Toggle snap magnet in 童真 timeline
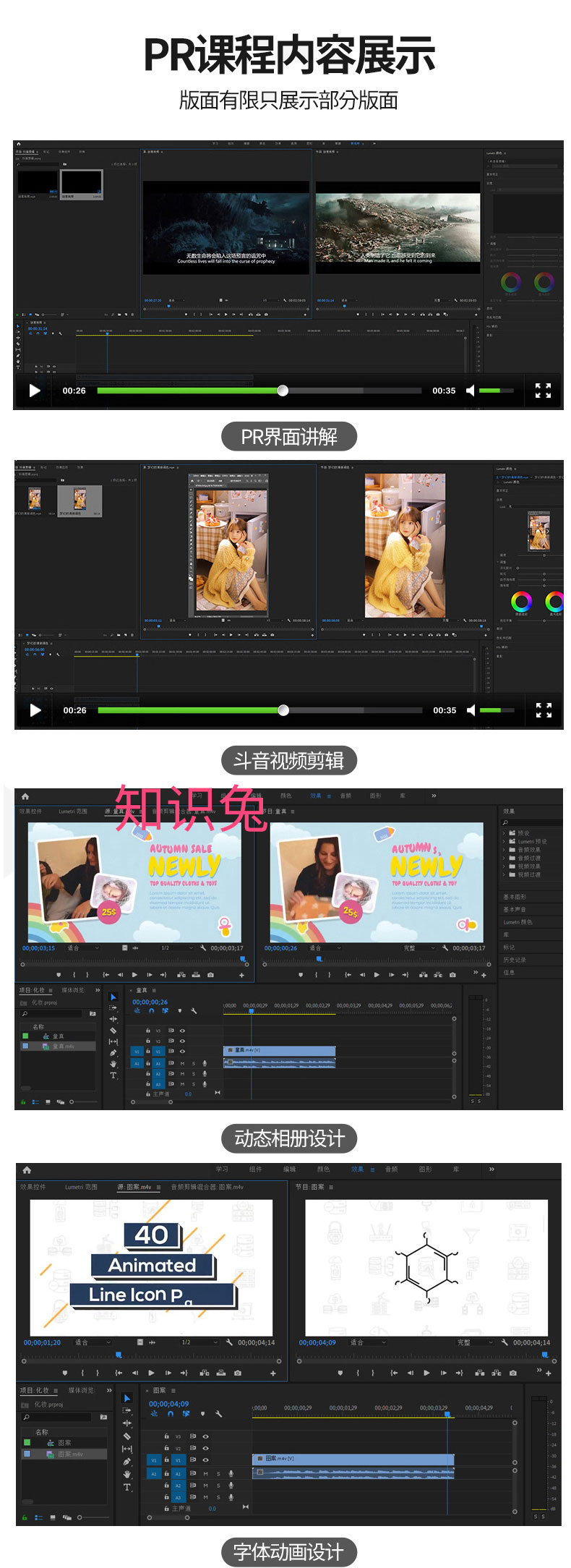The height and width of the screenshot is (1568, 571). click(x=151, y=1010)
